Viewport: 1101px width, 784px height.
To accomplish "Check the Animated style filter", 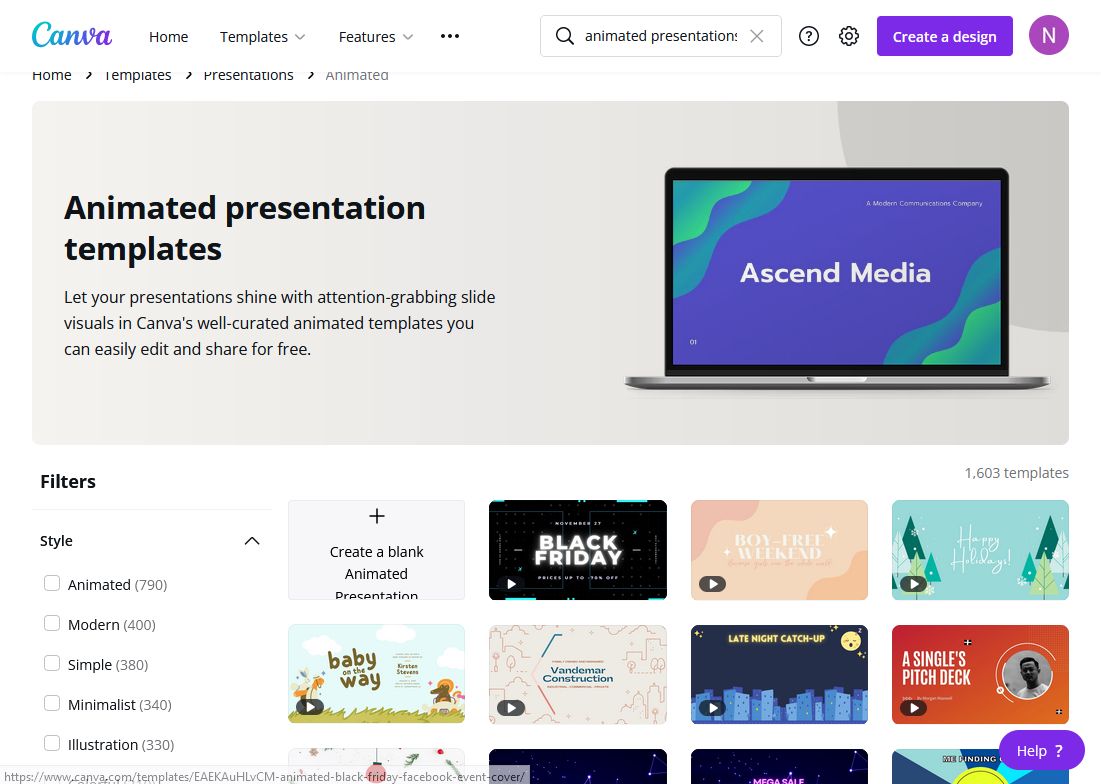I will click(52, 583).
